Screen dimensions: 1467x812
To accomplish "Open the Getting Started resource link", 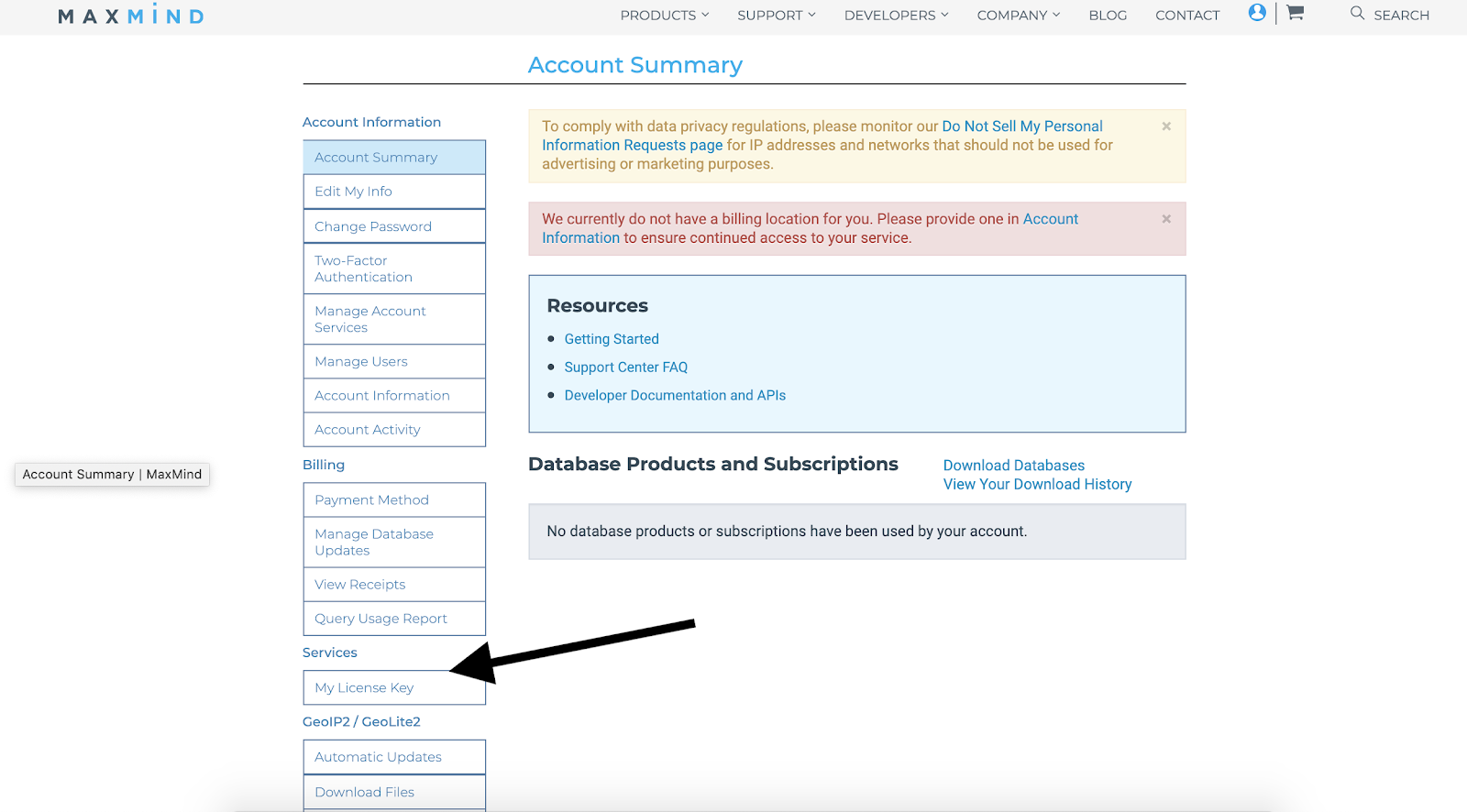I will pos(612,339).
